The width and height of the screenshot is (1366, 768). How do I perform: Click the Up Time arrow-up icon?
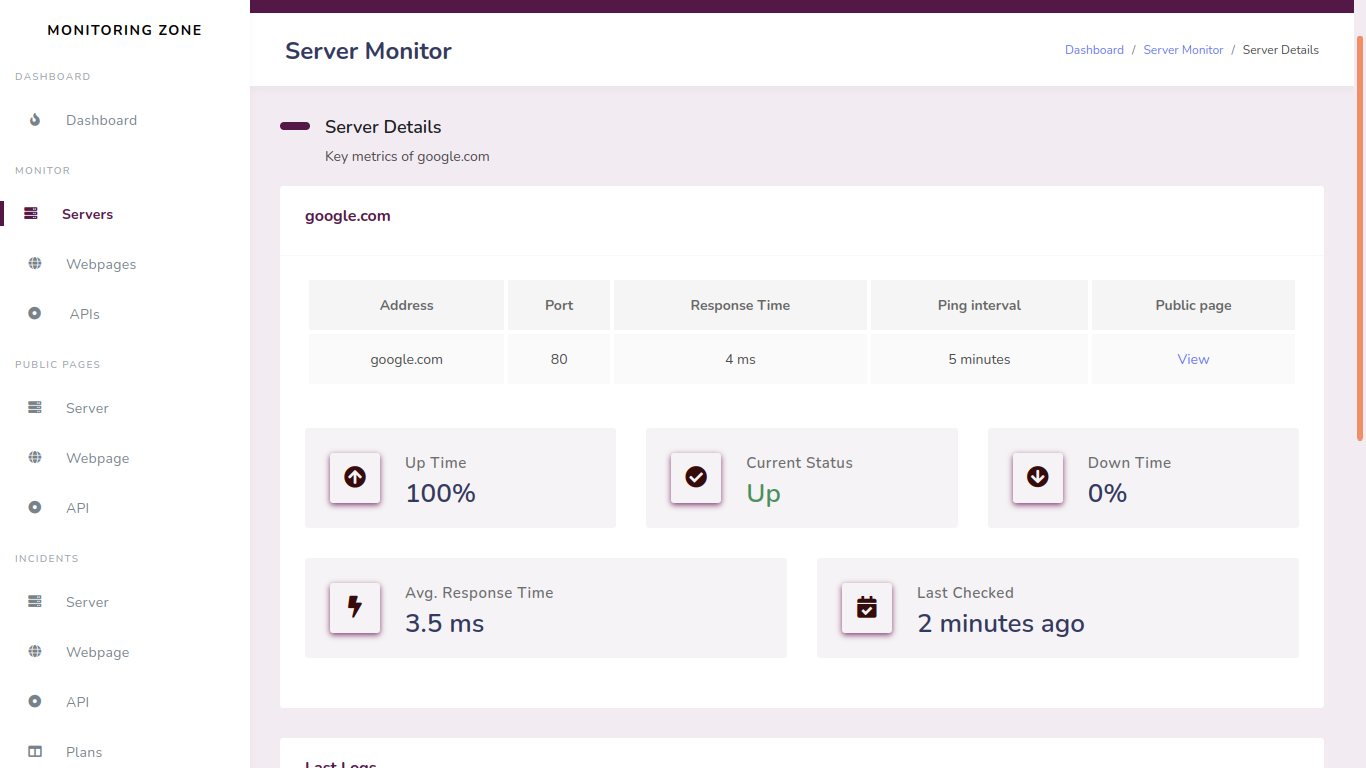tap(355, 478)
